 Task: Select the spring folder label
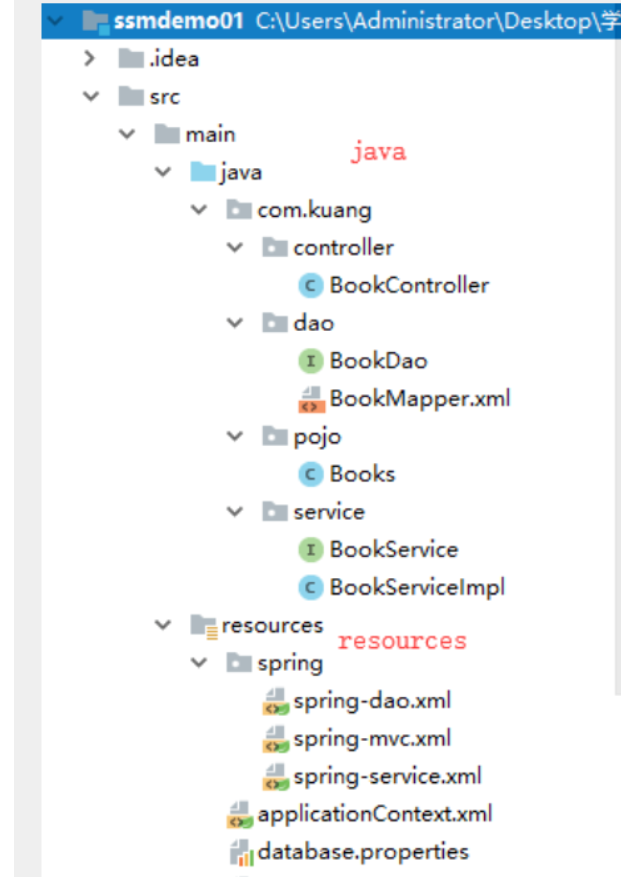(290, 664)
